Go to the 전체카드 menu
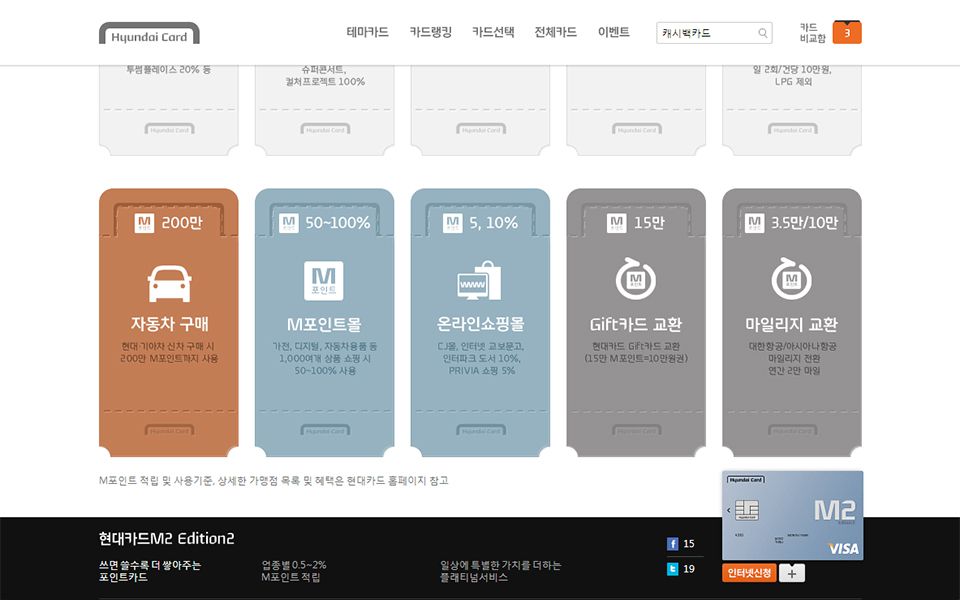 tap(555, 32)
